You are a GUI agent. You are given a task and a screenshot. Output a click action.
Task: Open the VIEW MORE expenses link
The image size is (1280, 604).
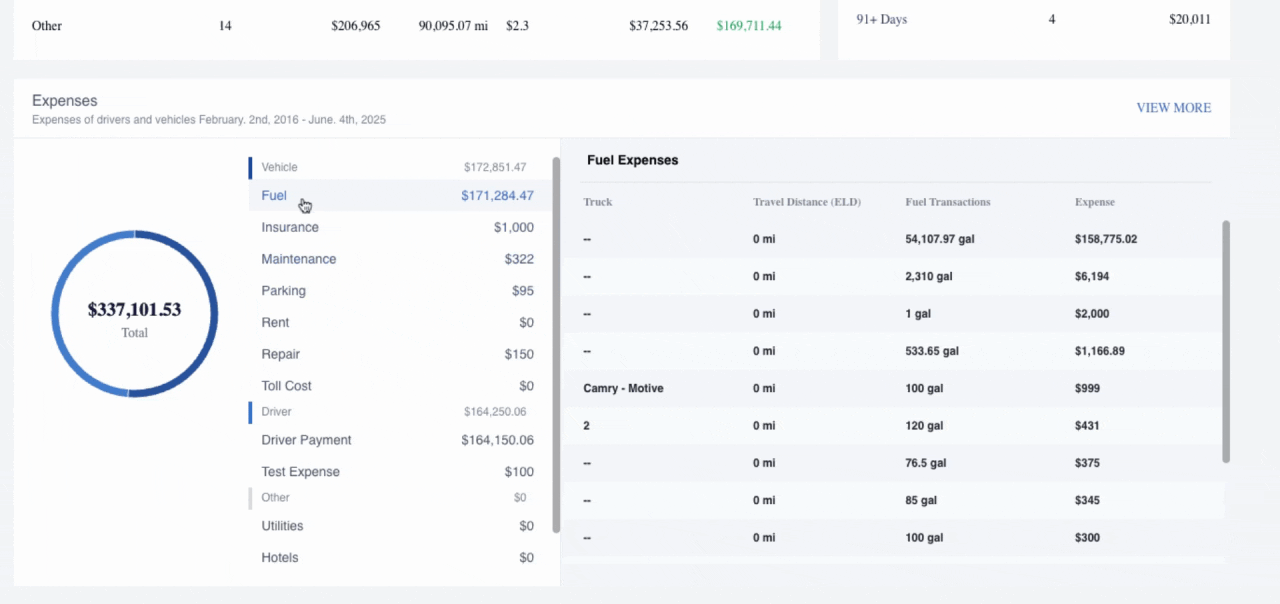tap(1173, 108)
